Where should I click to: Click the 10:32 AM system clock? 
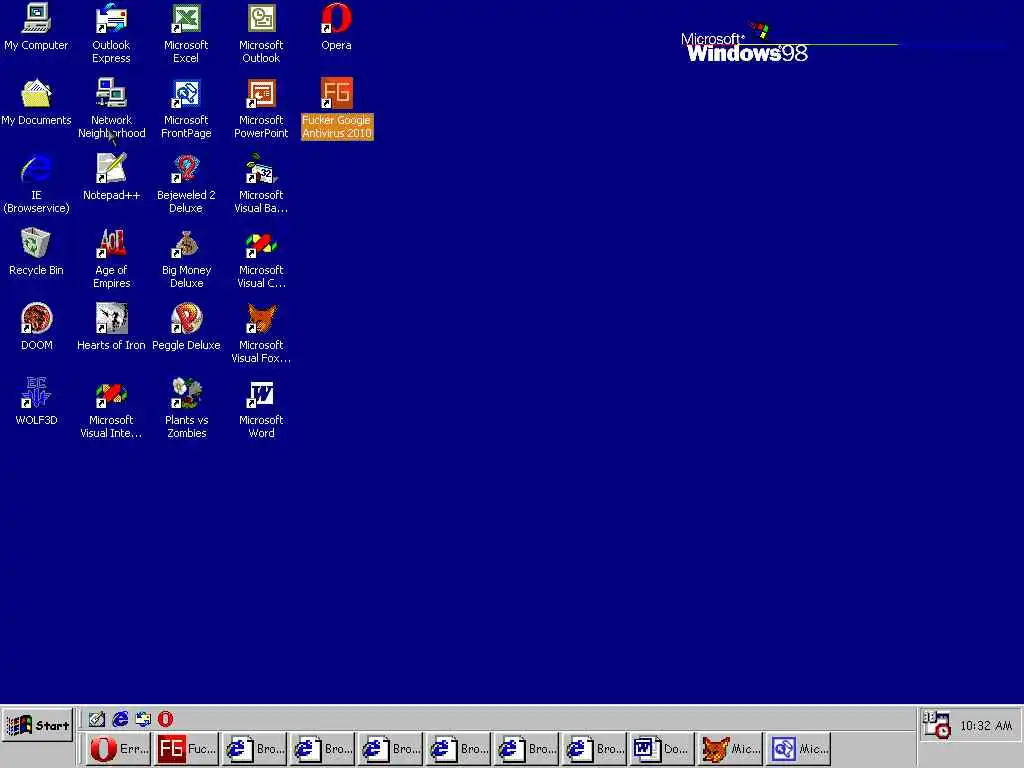click(x=986, y=726)
